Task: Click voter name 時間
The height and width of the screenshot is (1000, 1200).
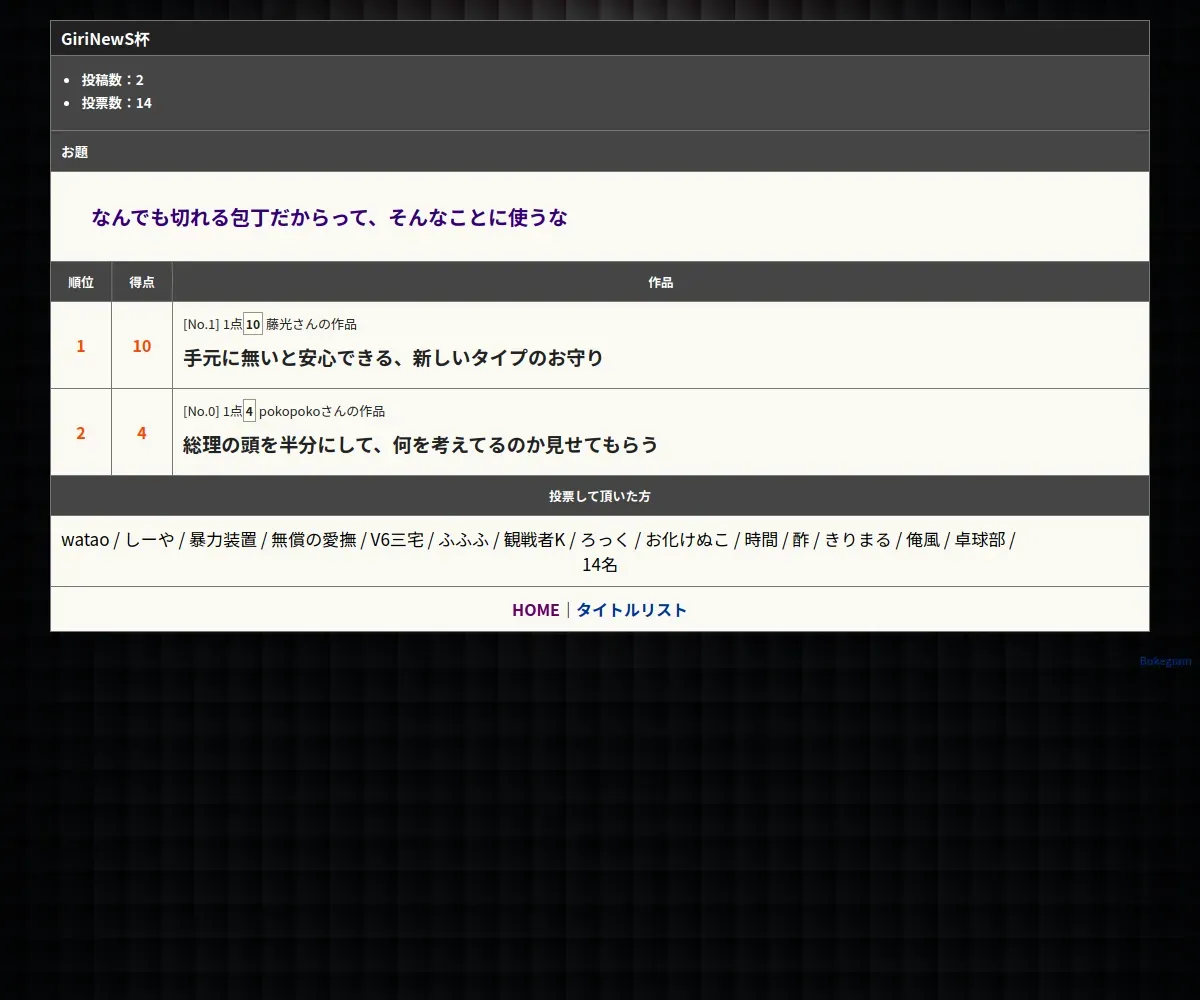Action: pos(761,540)
